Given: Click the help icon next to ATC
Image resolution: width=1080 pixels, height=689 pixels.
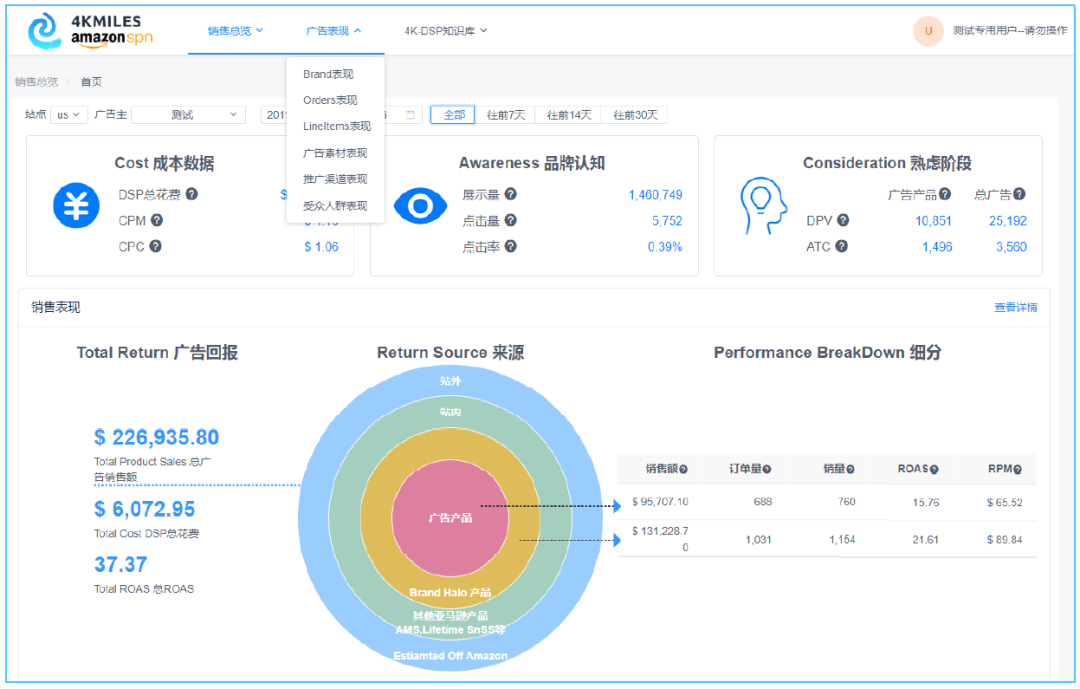Looking at the screenshot, I should [x=841, y=246].
